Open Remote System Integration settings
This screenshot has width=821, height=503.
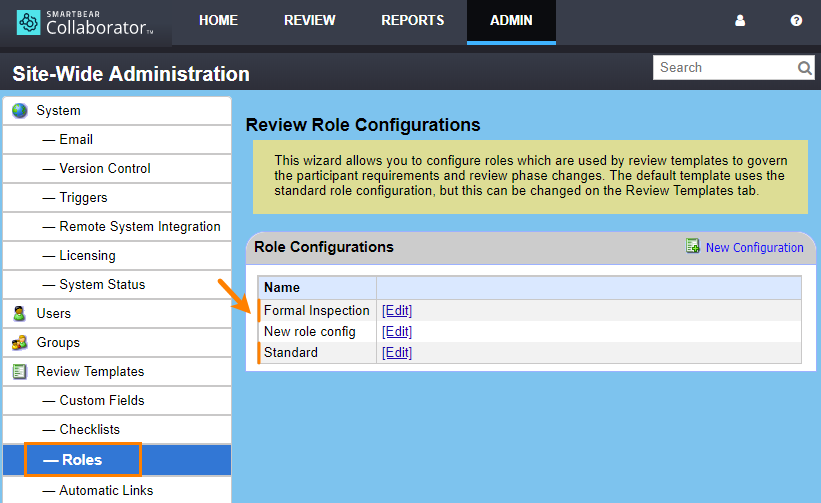point(139,227)
